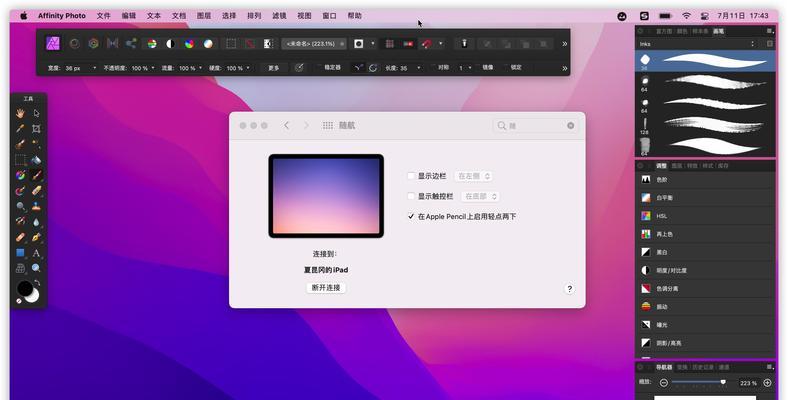Select the Mesh Warp tool
This screenshot has height=400, width=788.
tap(20, 268)
